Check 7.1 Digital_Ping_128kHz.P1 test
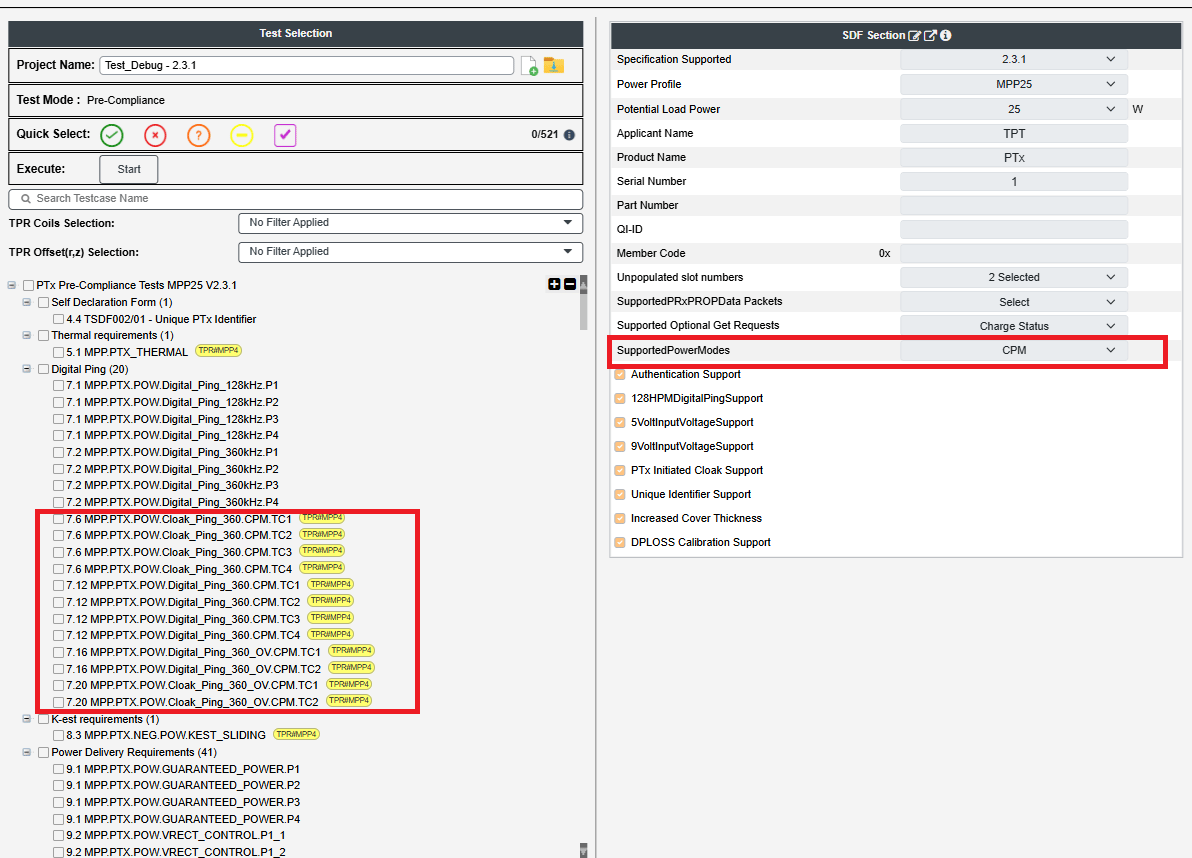 coord(59,385)
